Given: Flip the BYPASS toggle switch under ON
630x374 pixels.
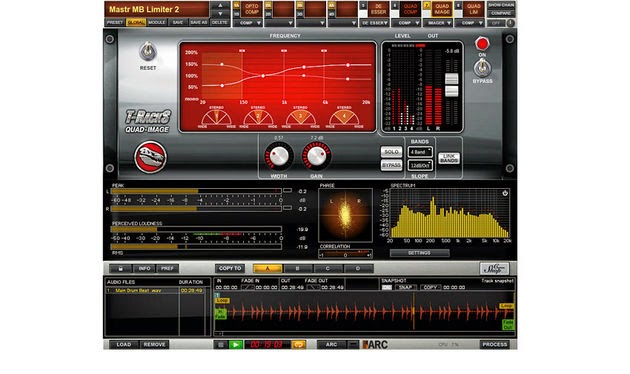Looking at the screenshot, I should point(482,68).
